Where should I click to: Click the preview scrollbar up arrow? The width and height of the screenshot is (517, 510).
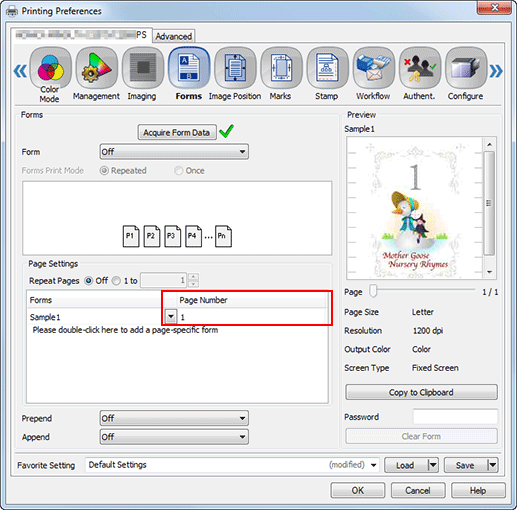point(489,144)
